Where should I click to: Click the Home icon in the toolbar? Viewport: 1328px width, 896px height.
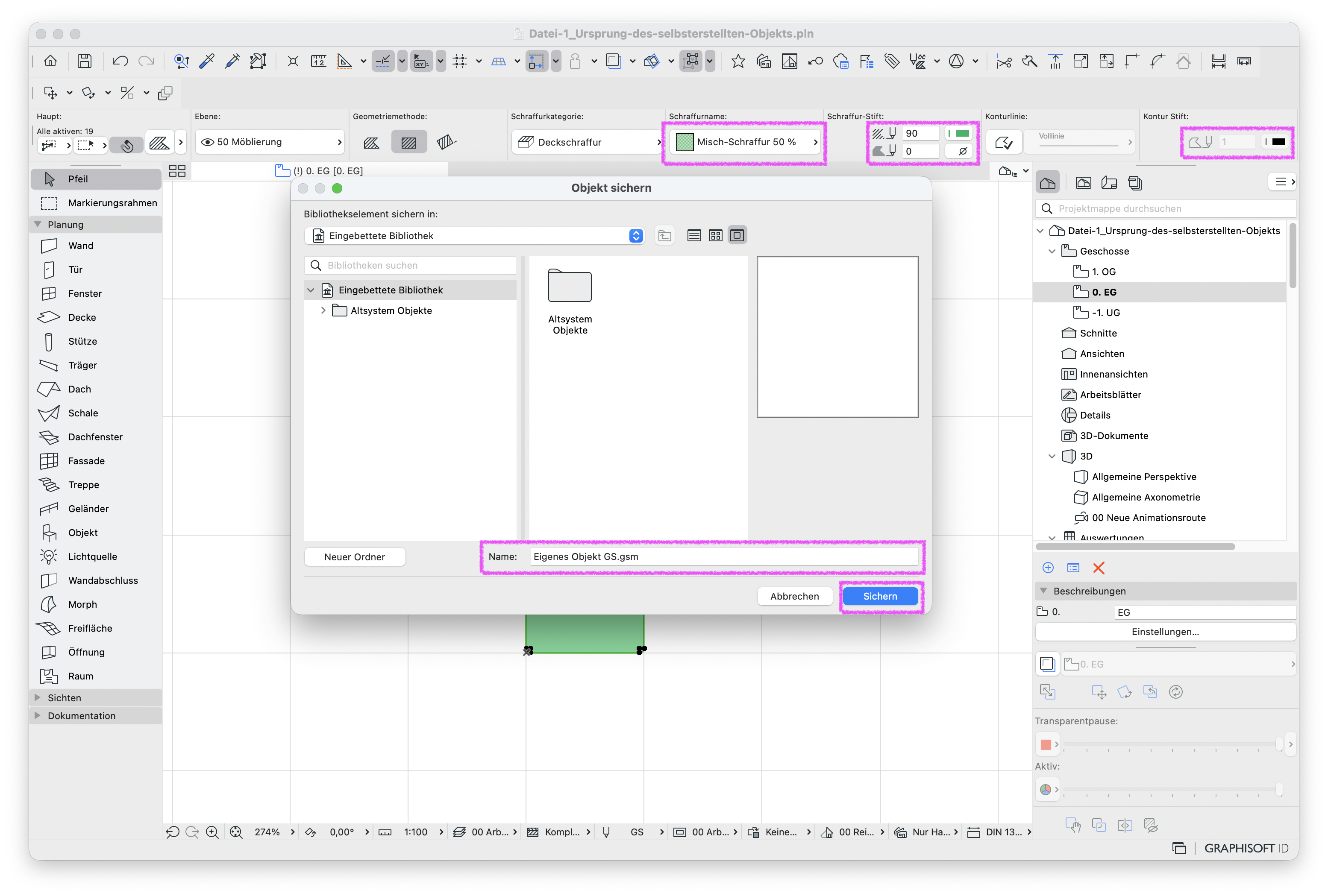[x=50, y=61]
